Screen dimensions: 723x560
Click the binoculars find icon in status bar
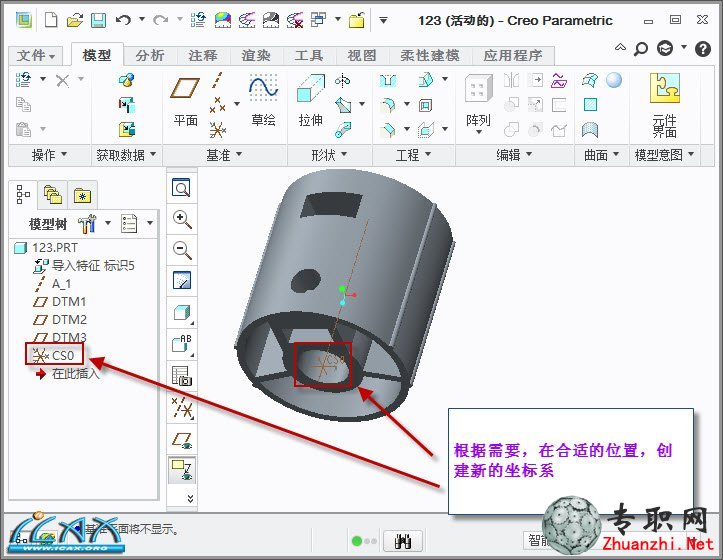coord(403,541)
